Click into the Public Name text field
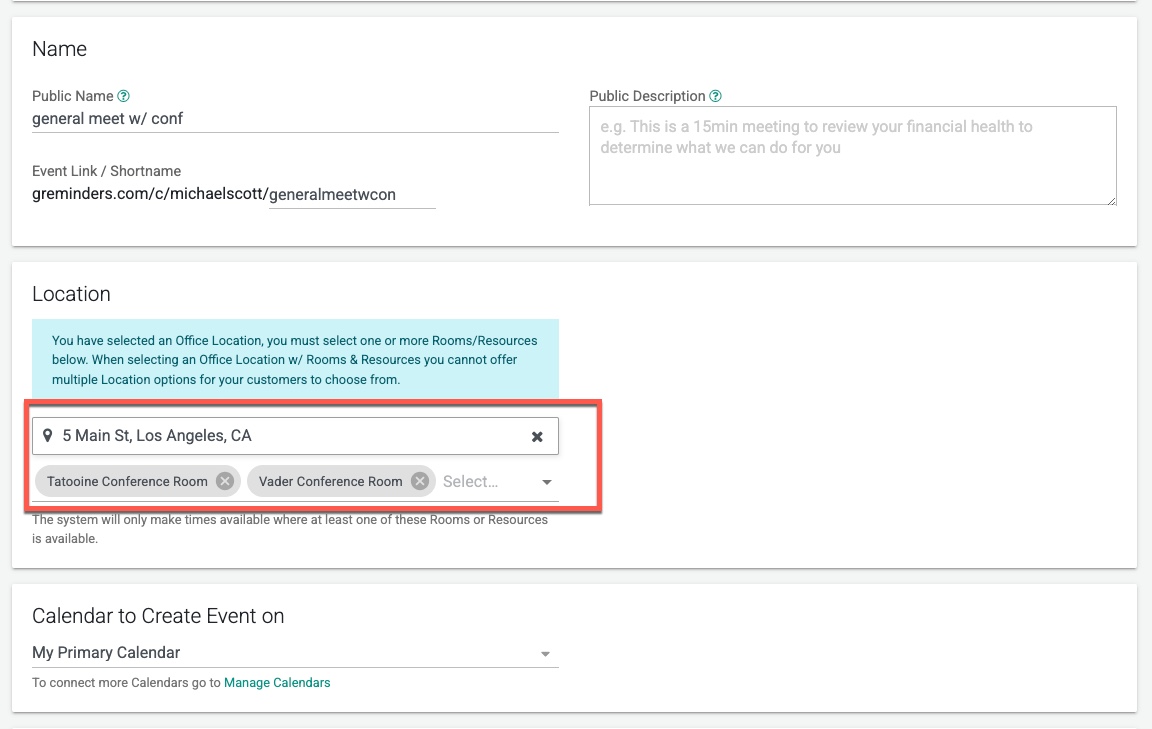 295,119
